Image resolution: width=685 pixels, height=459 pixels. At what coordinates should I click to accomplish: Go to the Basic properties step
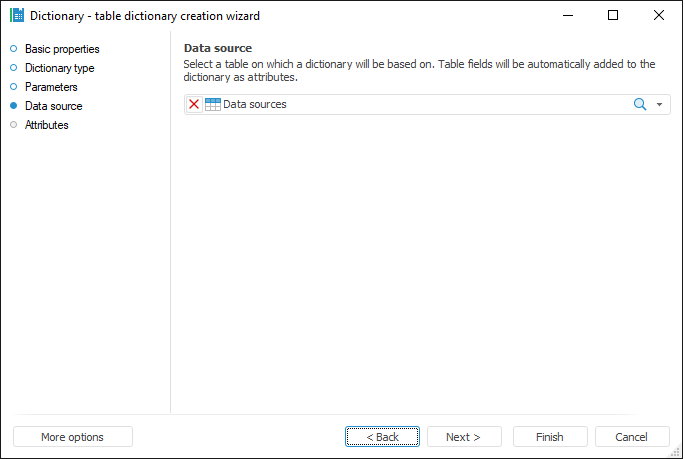click(62, 49)
